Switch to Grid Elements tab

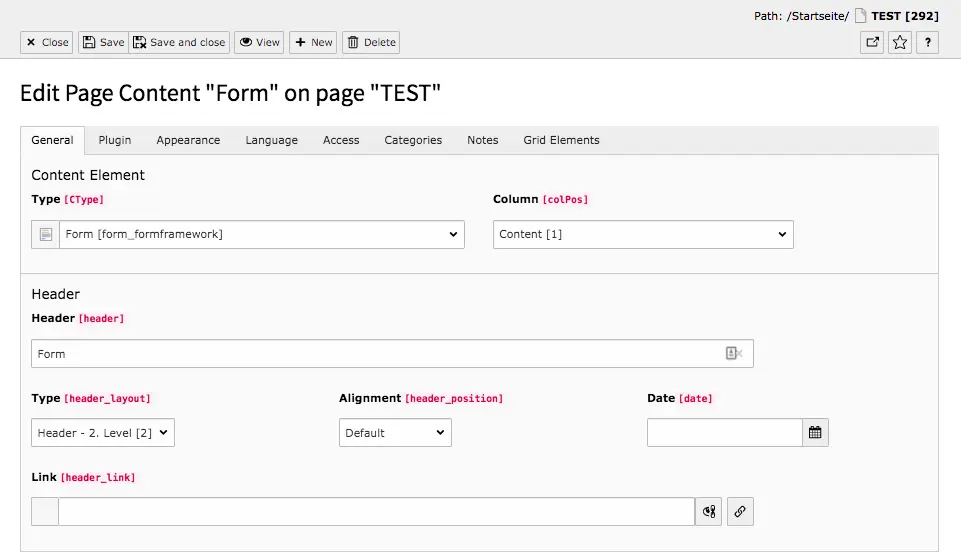point(561,140)
